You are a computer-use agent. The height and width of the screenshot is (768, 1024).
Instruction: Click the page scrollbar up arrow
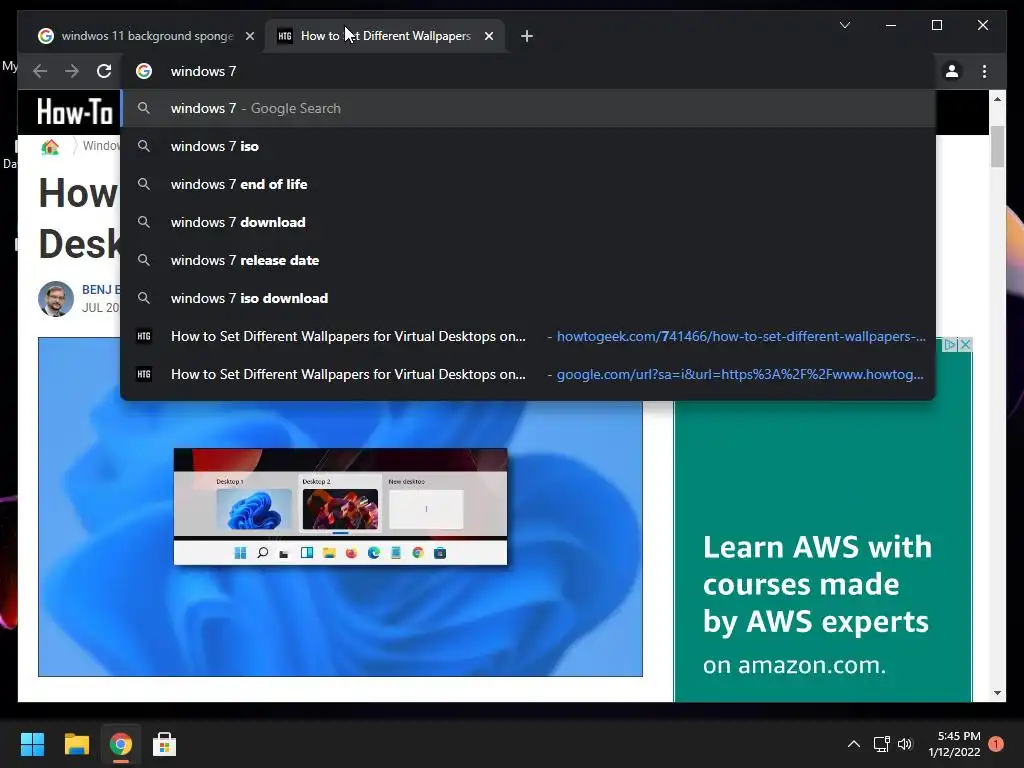(x=997, y=99)
